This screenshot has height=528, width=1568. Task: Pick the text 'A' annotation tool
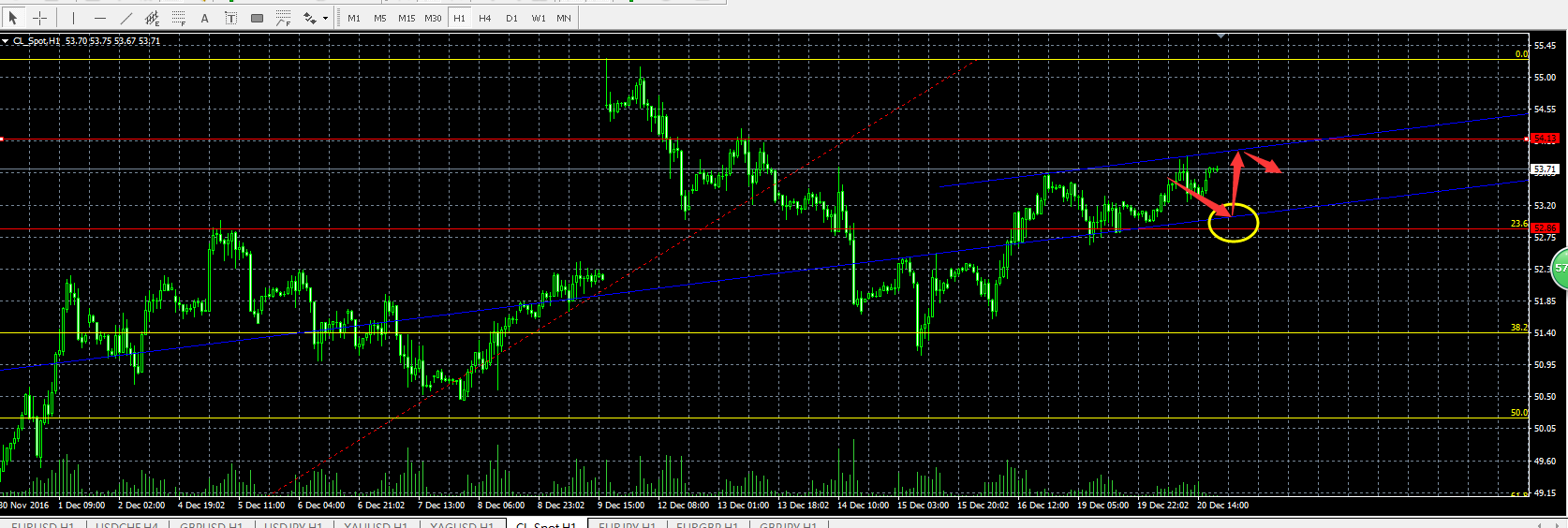coord(204,18)
